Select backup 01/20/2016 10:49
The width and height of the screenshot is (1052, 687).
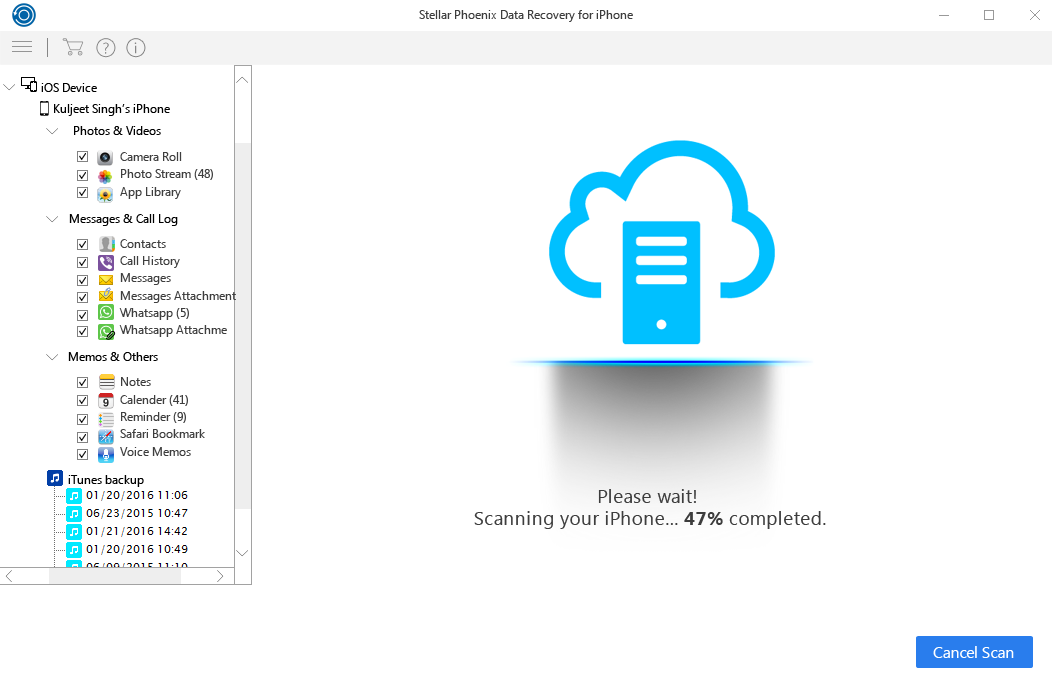137,549
